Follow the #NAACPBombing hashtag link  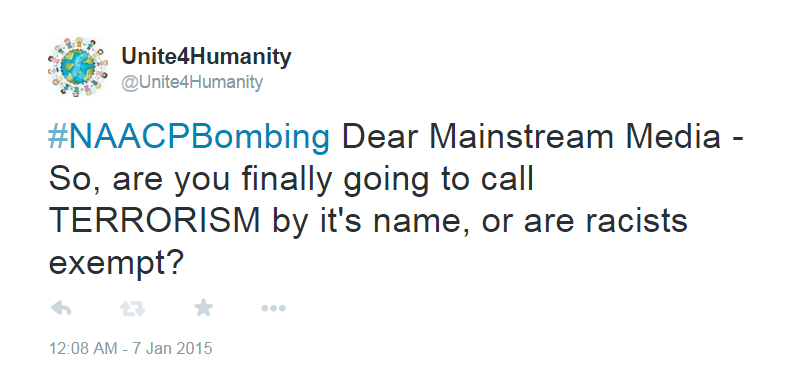coord(189,138)
